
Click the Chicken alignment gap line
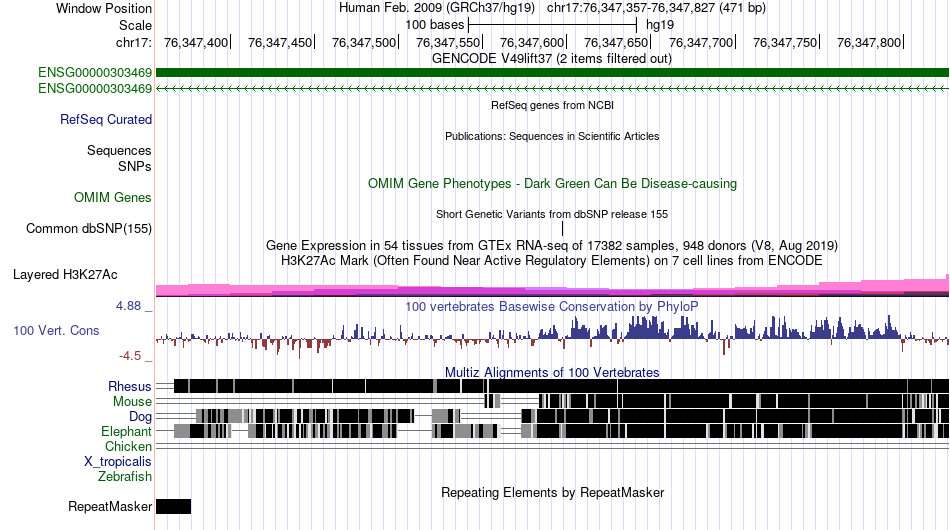(552, 446)
